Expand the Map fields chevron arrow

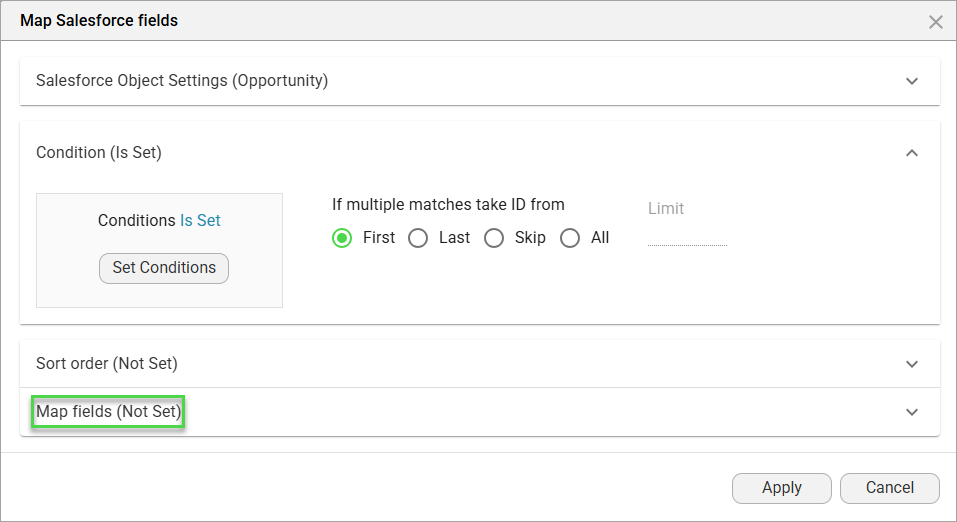point(911,412)
